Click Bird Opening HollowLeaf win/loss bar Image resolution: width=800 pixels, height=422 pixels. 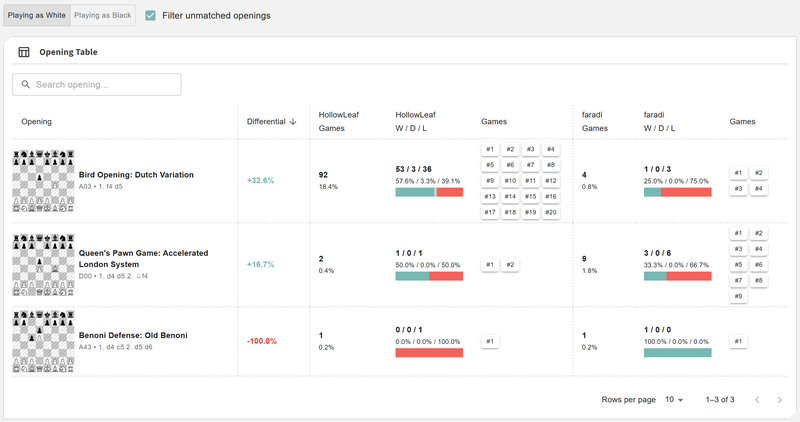pos(429,192)
